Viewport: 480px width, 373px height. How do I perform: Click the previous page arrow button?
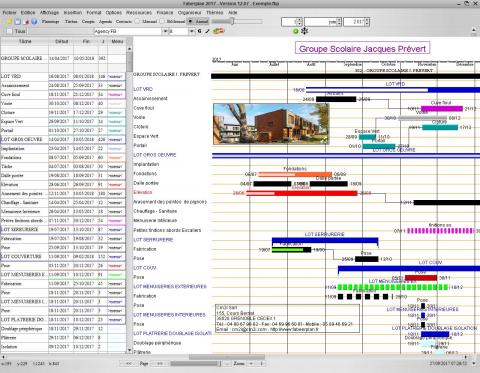pyautogui.click(x=128, y=363)
